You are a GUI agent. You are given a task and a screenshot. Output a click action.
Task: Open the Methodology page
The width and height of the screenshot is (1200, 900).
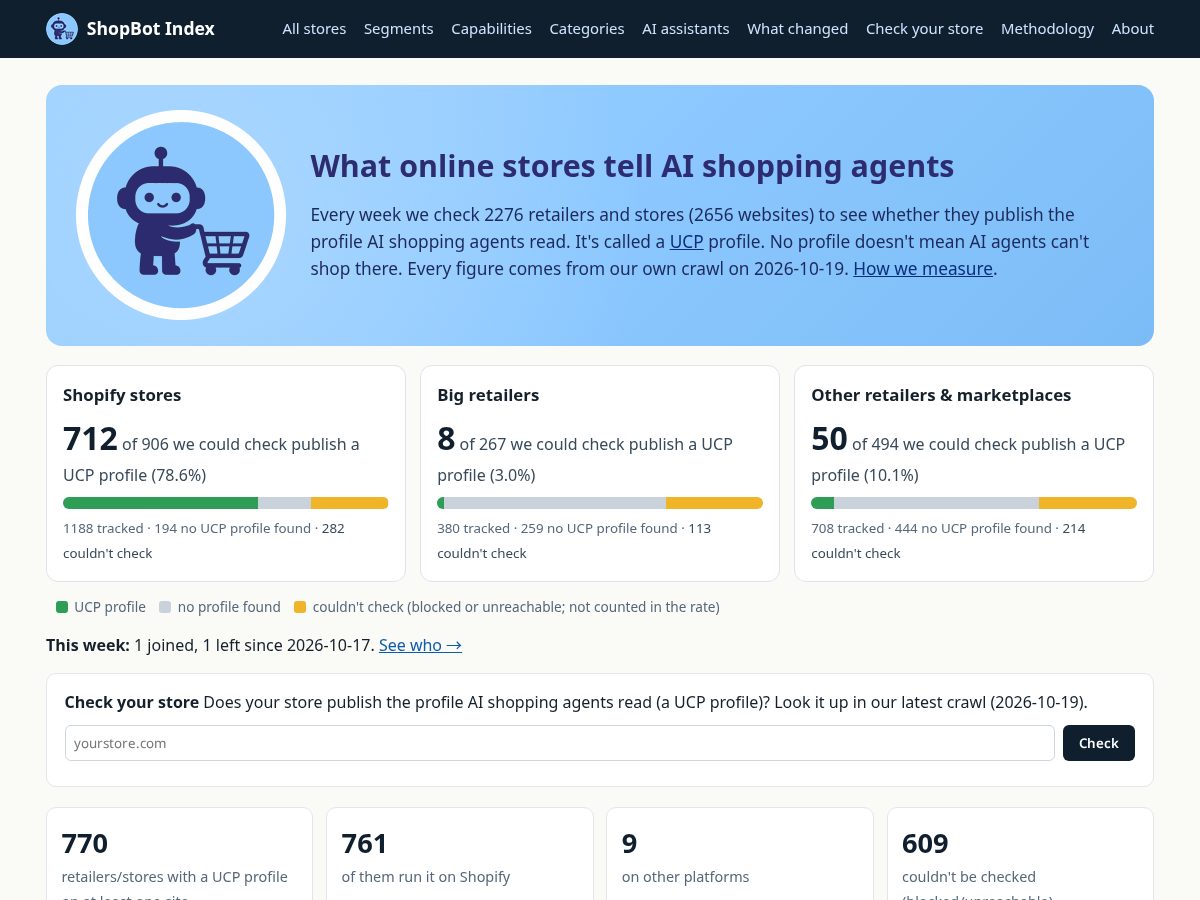click(1047, 29)
